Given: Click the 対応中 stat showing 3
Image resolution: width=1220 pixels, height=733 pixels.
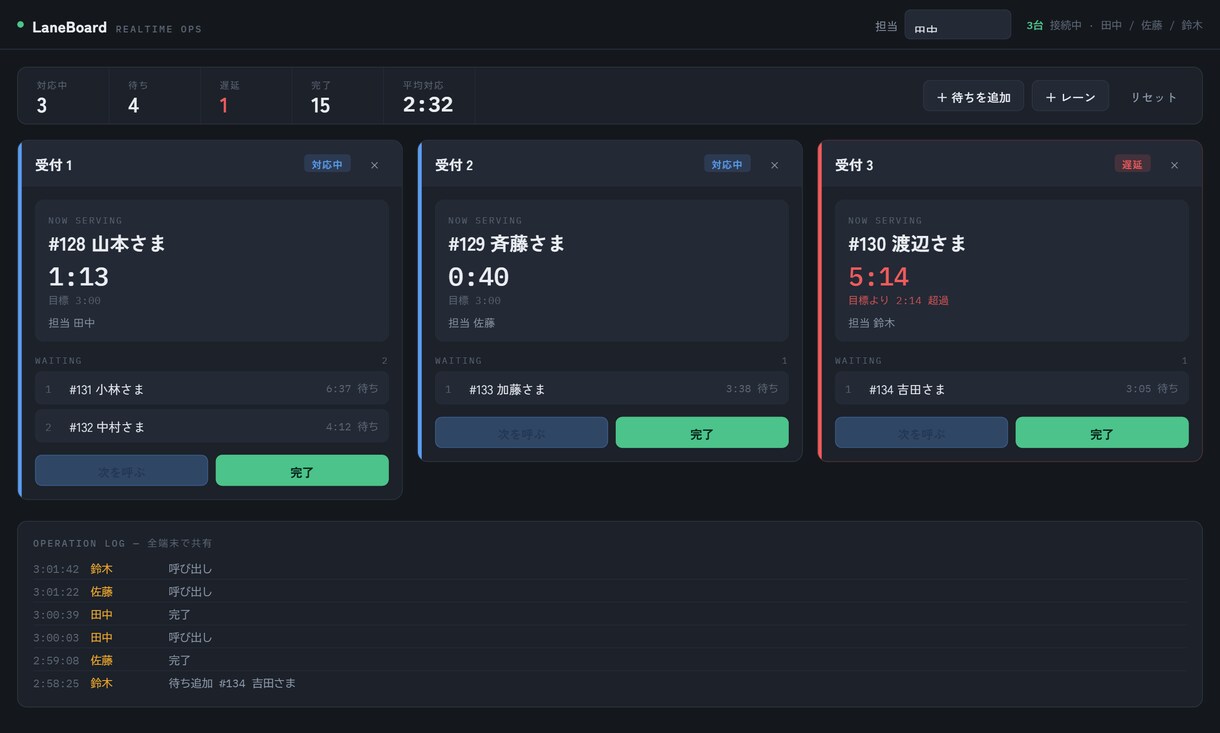Looking at the screenshot, I should tap(63, 96).
